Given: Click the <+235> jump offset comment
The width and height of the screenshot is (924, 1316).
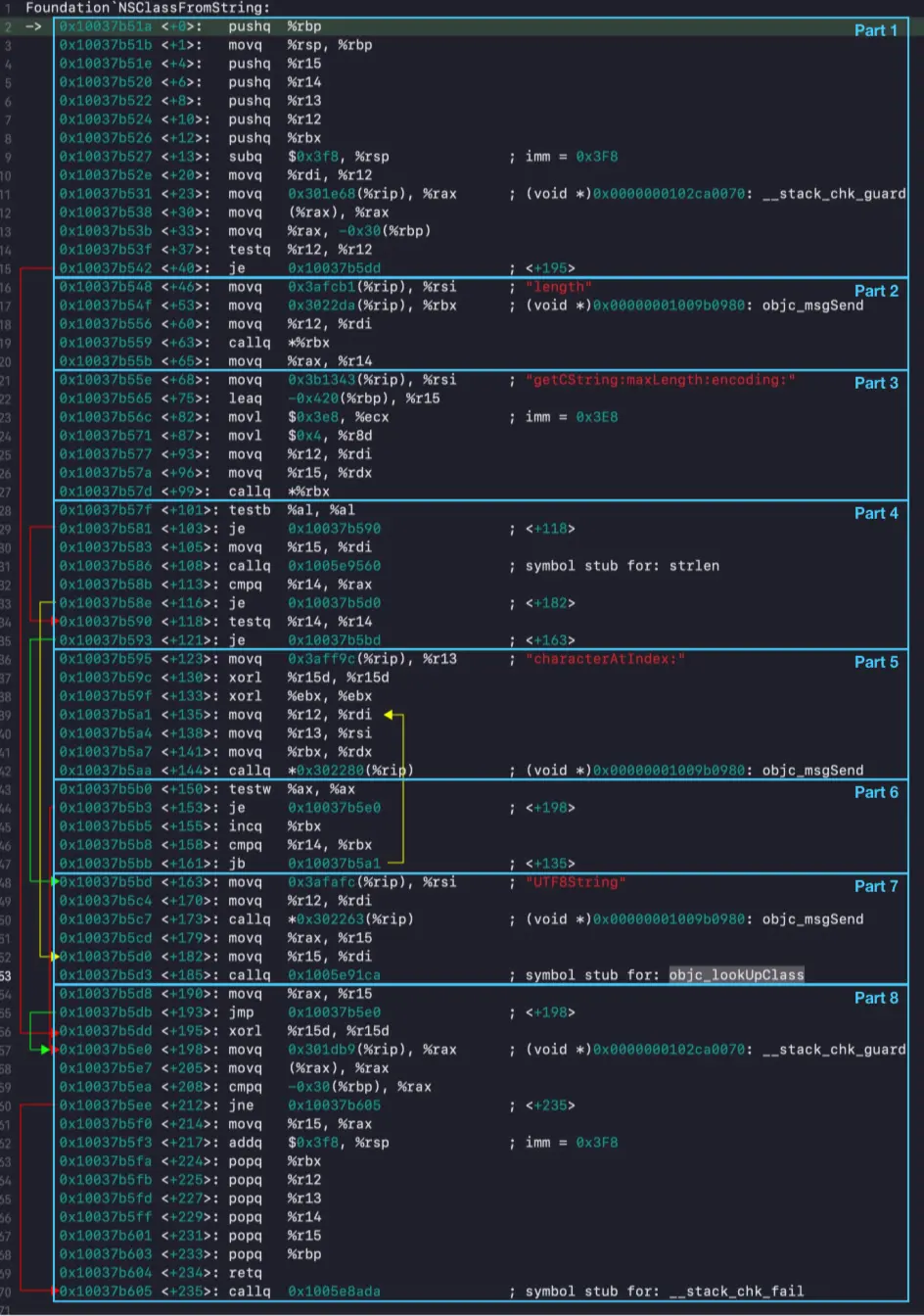Looking at the screenshot, I should [550, 1105].
